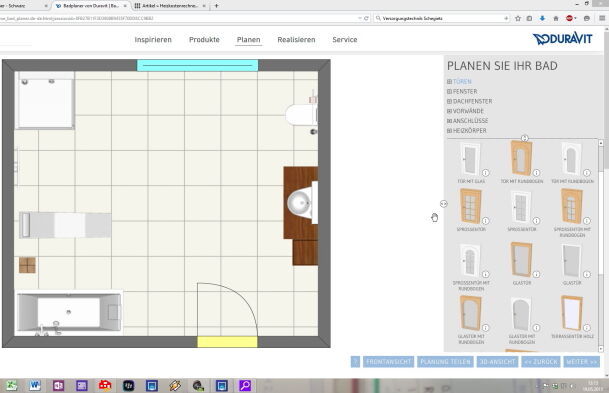Click the Weiter >> button
Viewport: 609px width, 393px height.
coord(581,362)
